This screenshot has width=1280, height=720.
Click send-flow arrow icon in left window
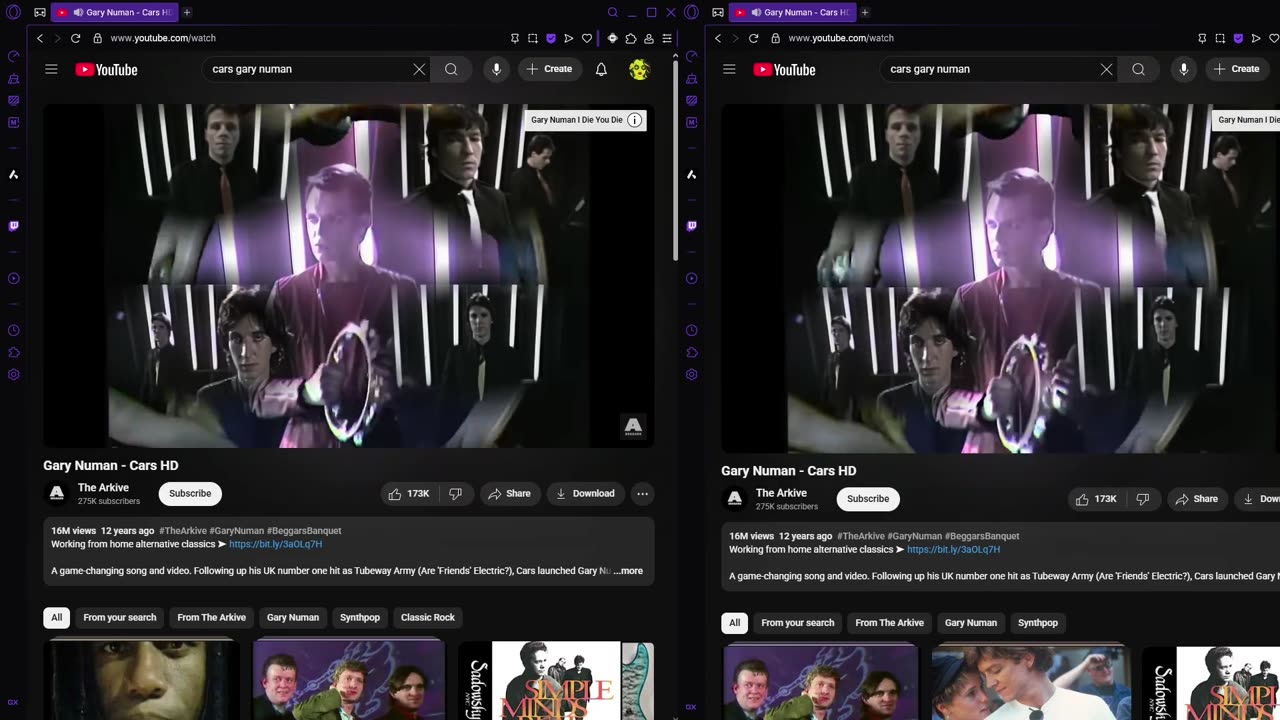coord(568,38)
